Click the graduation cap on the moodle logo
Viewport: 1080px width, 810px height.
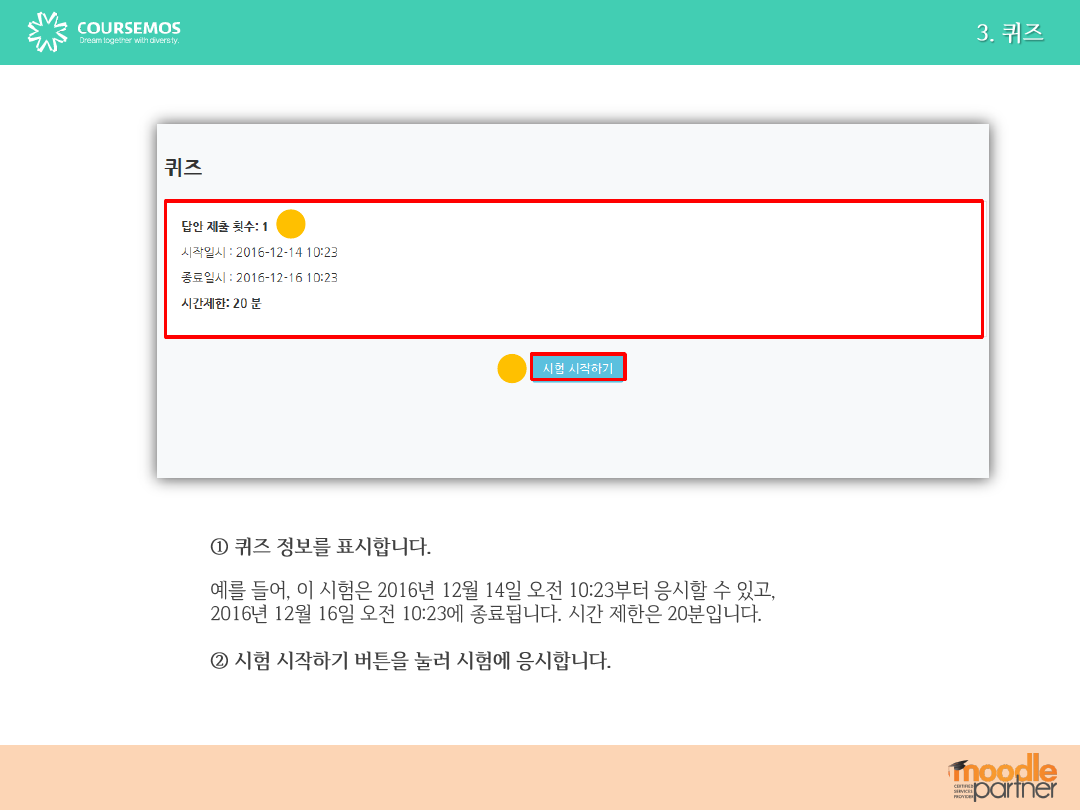(x=960, y=768)
